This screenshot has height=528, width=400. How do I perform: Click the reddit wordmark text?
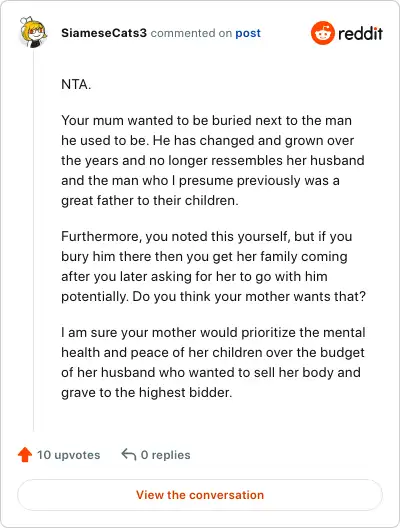coord(360,33)
